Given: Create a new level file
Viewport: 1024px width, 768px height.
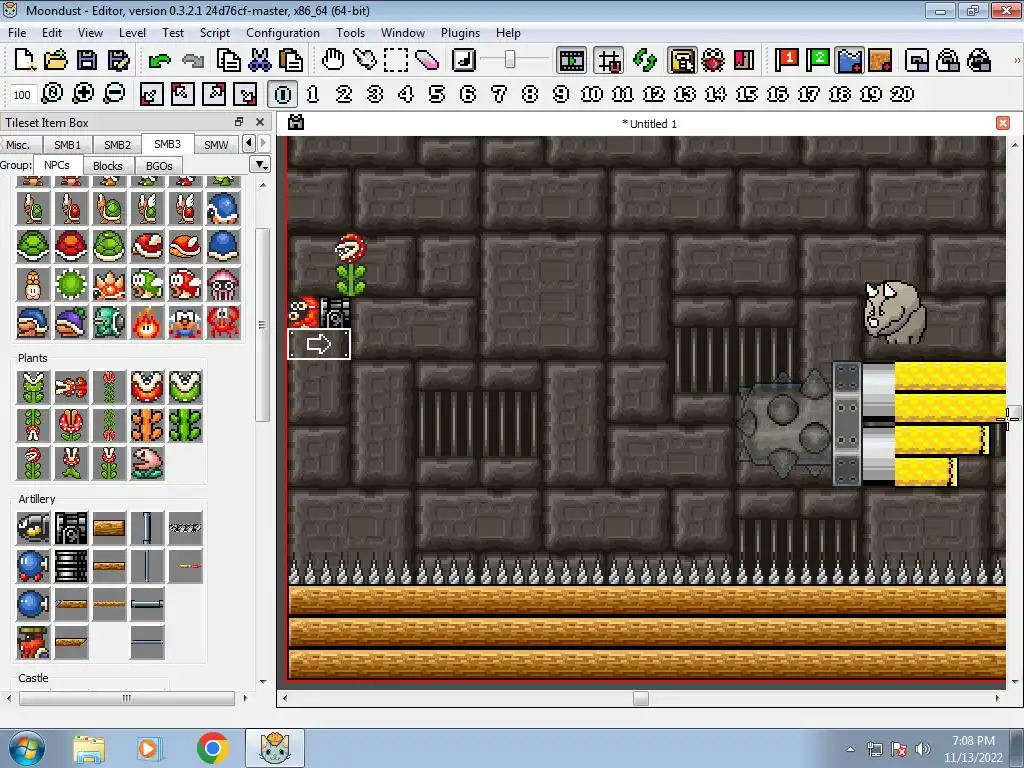Looking at the screenshot, I should (24, 60).
